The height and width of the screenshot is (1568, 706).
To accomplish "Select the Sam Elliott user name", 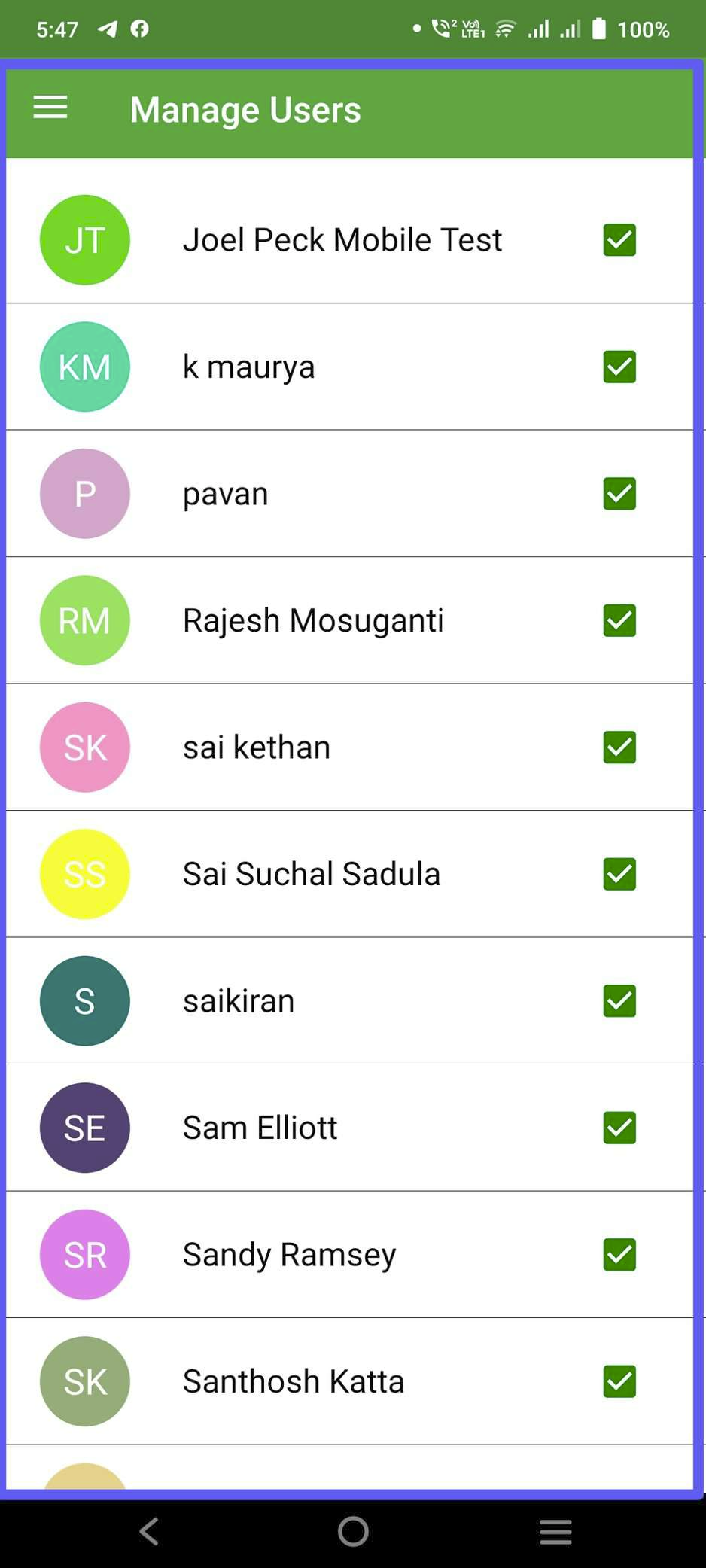I will (x=260, y=1128).
